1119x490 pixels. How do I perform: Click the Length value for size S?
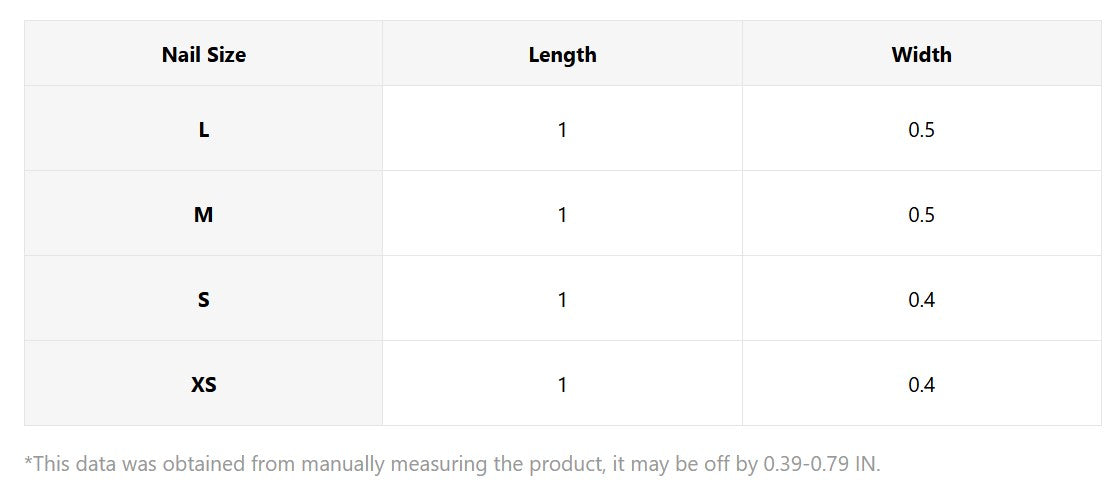coord(562,300)
